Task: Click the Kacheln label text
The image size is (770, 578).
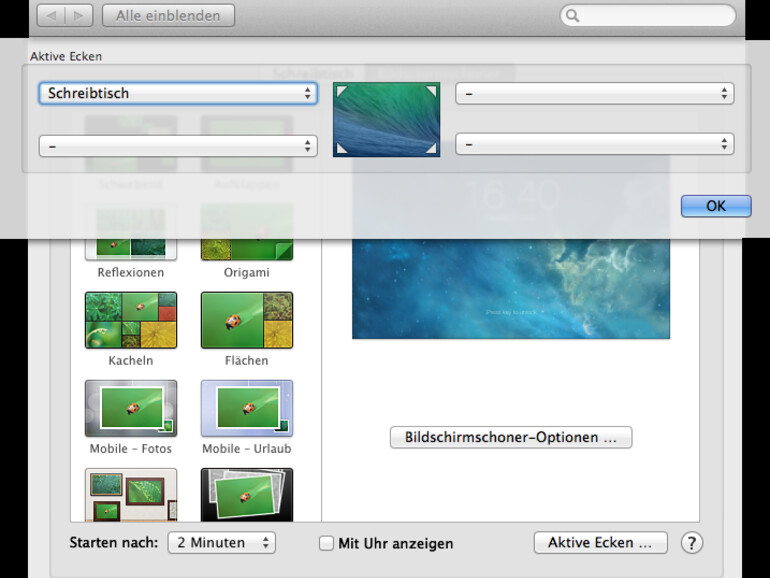Action: click(131, 360)
